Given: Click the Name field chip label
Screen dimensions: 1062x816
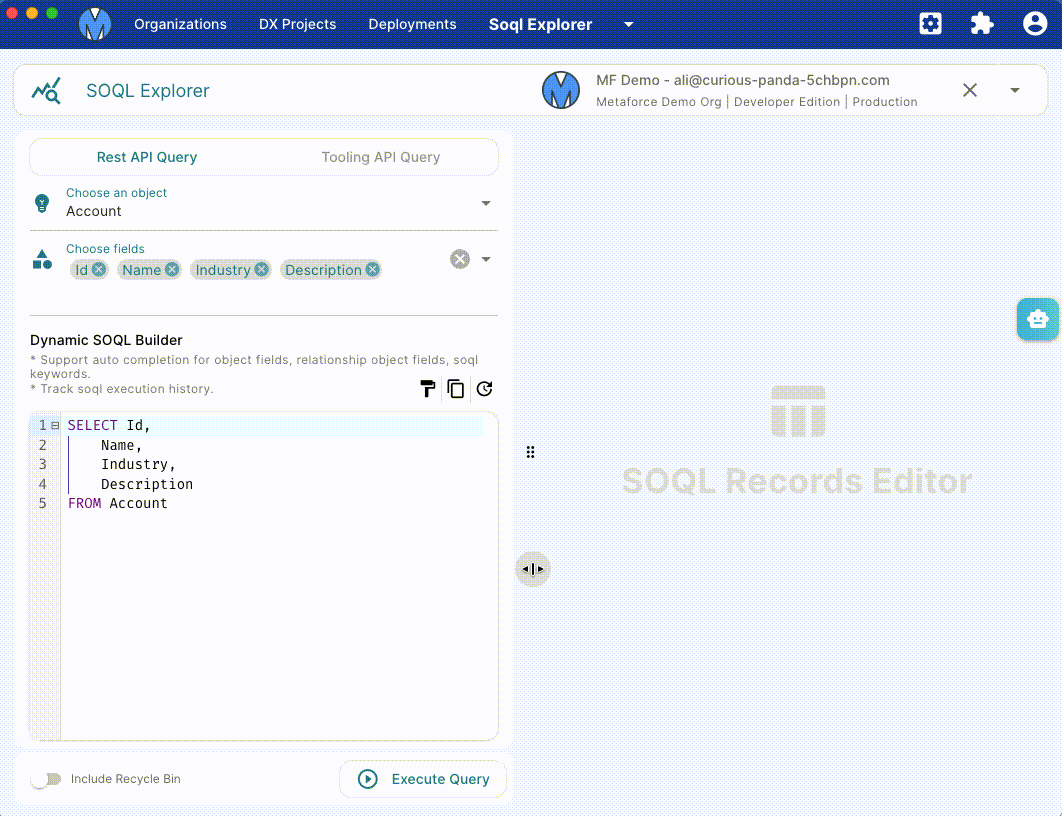Looking at the screenshot, I should click(x=142, y=270).
